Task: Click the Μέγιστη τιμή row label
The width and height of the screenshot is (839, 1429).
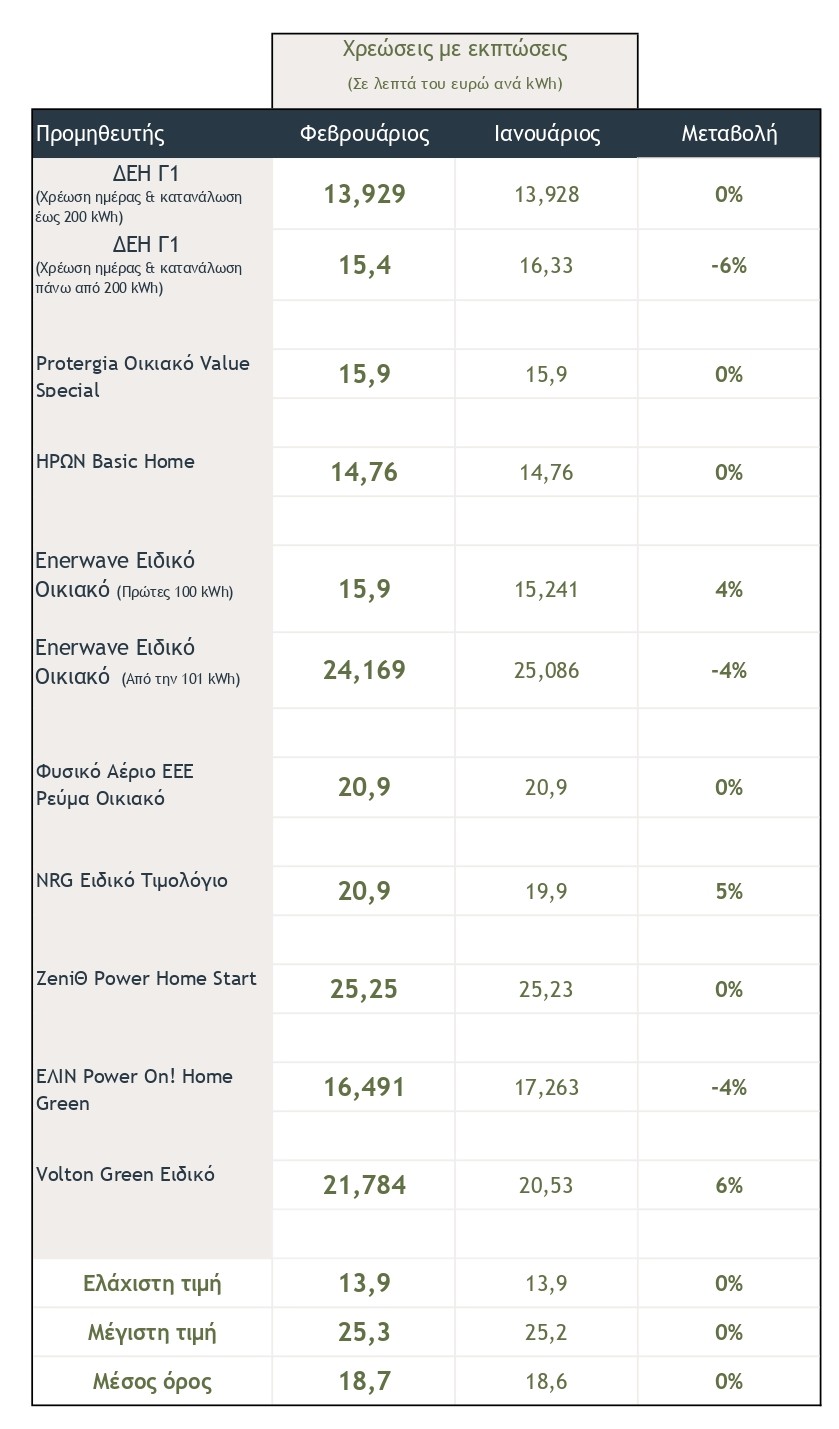Action: pos(152,1333)
